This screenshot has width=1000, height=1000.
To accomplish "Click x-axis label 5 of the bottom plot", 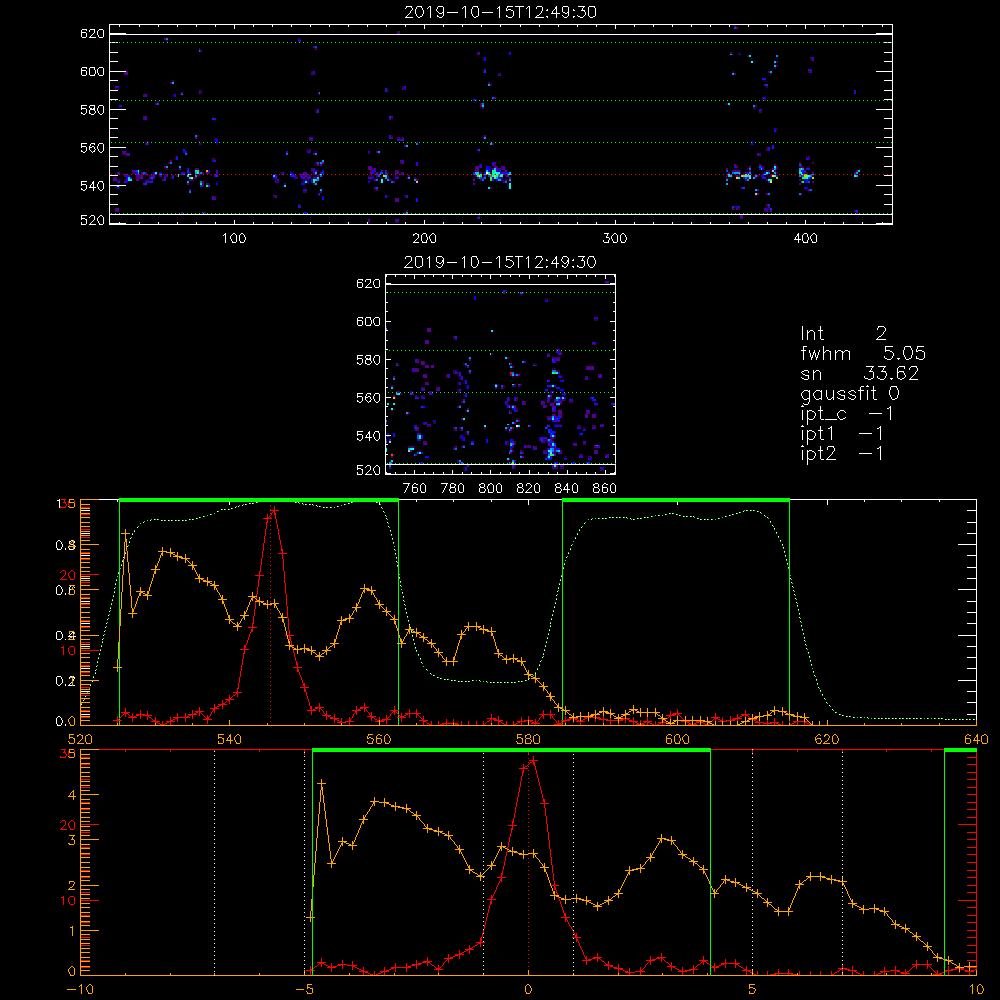I will 752,990.
